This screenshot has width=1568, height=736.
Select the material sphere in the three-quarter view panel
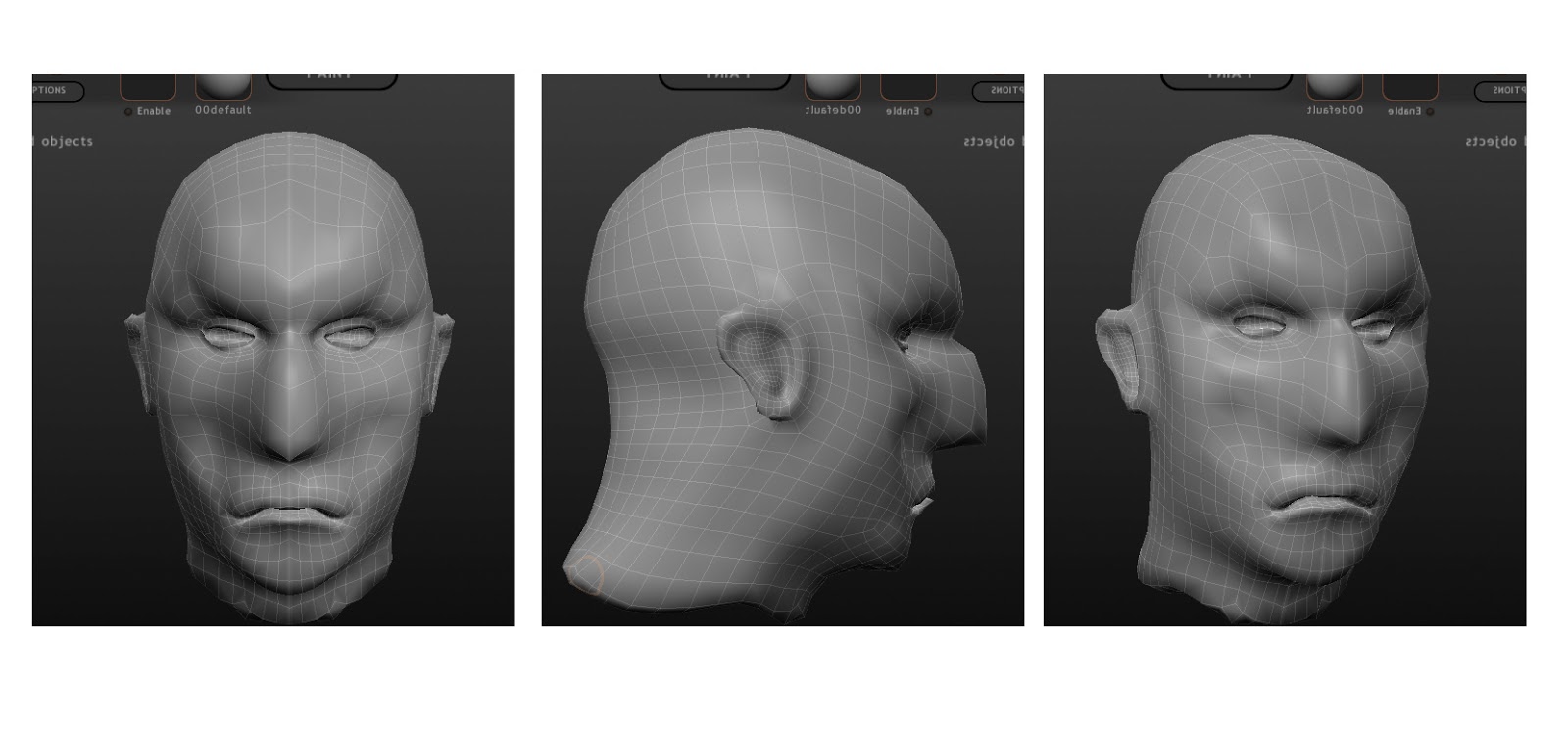(x=1335, y=86)
